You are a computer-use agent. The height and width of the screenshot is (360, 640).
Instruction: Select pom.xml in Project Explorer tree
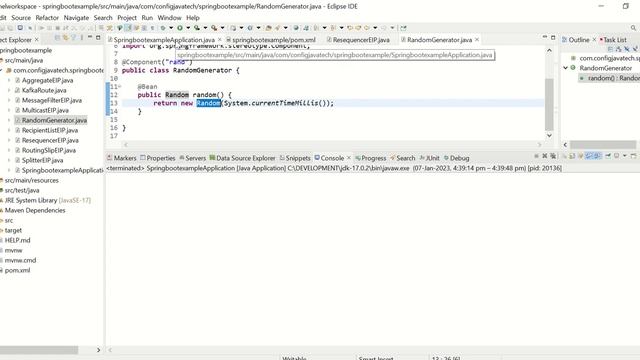coord(17,270)
